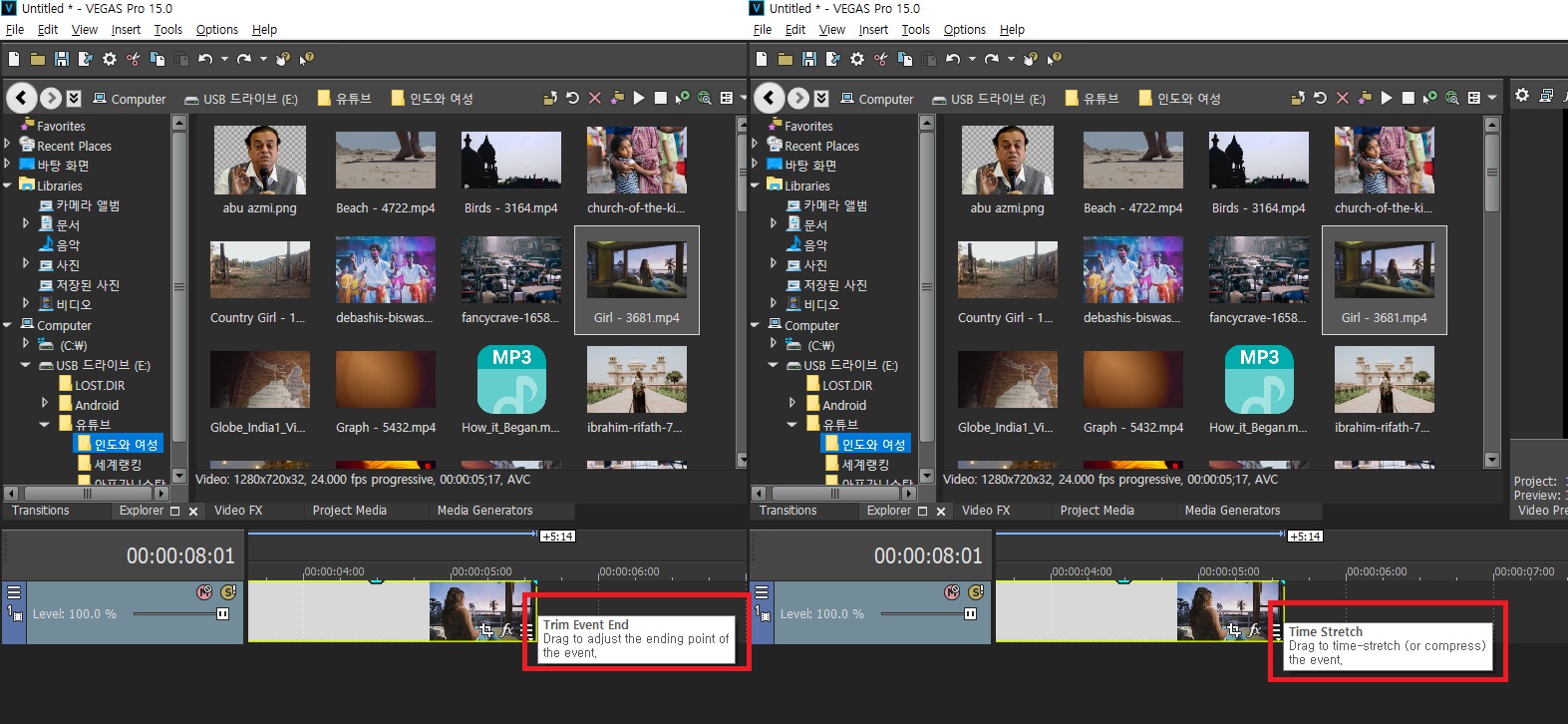
Task: Collapse Computer node in right tree
Action: pos(755,325)
